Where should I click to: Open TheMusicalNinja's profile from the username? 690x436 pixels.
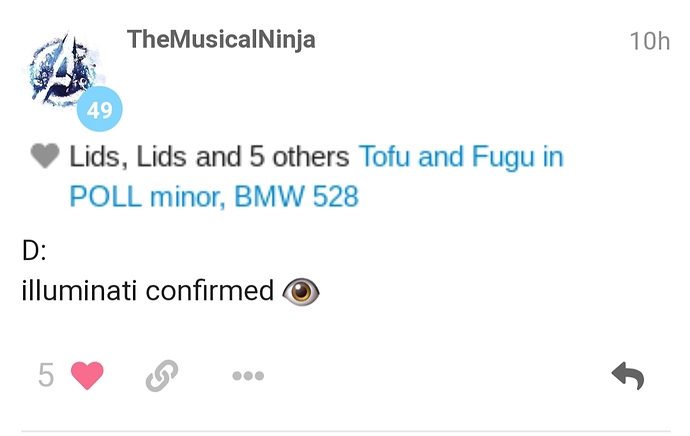coord(221,40)
